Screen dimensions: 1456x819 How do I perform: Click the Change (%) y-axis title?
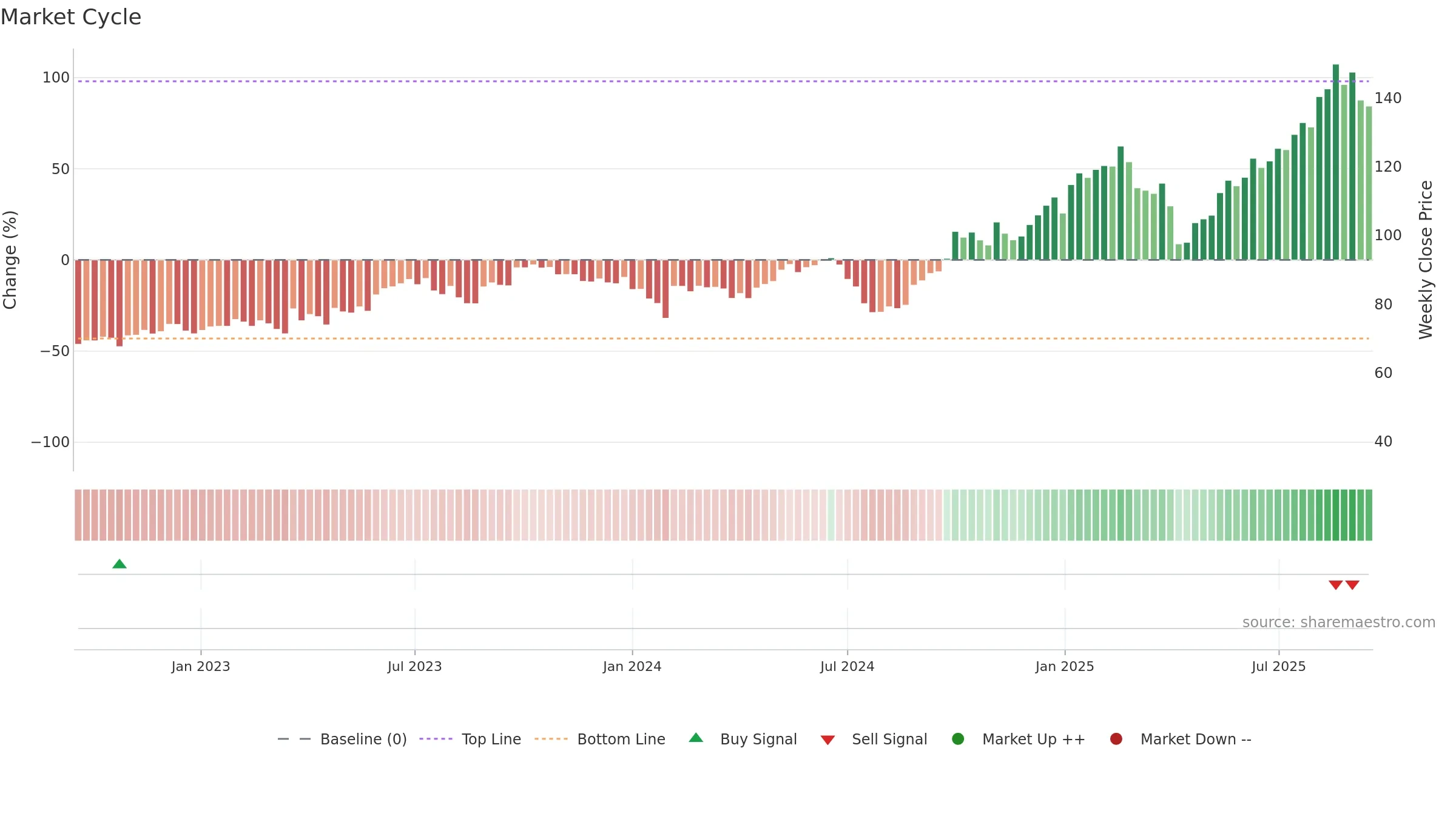coord(10,260)
